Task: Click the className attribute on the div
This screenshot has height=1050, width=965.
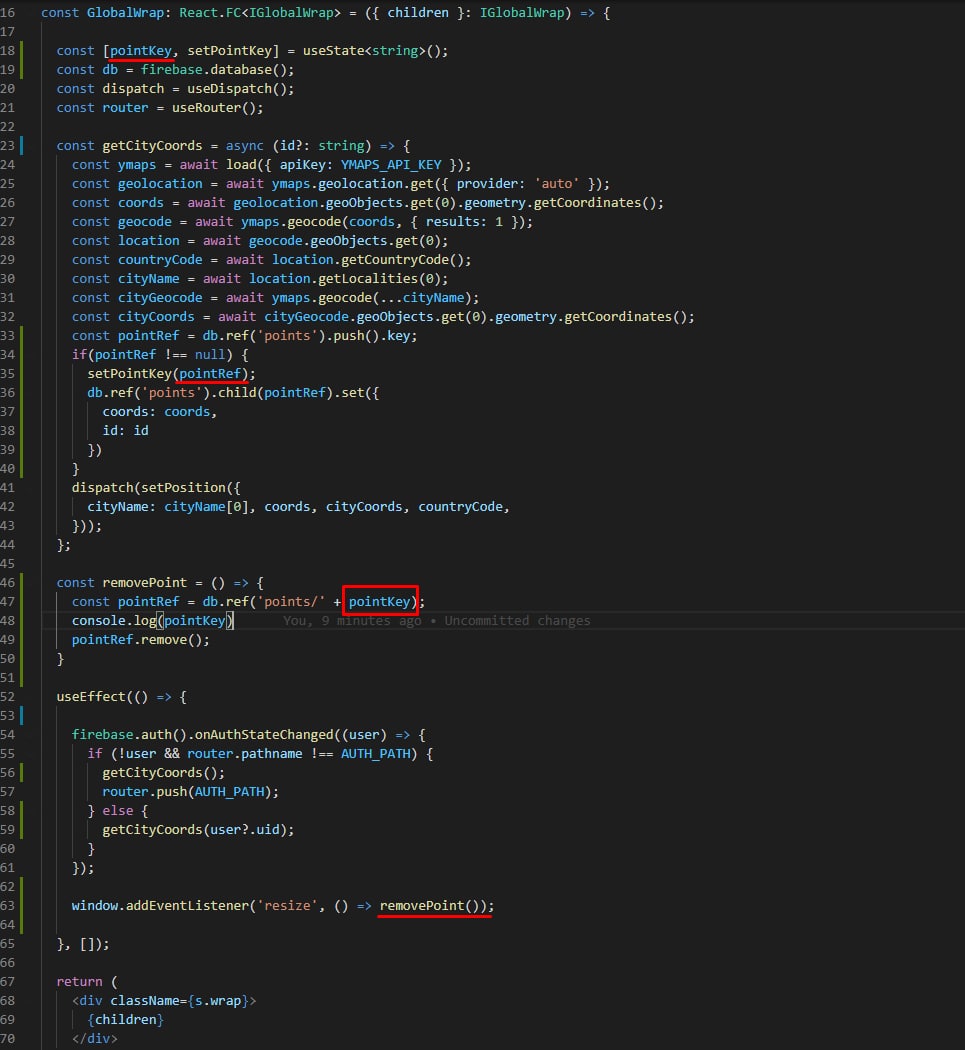Action: point(145,1000)
